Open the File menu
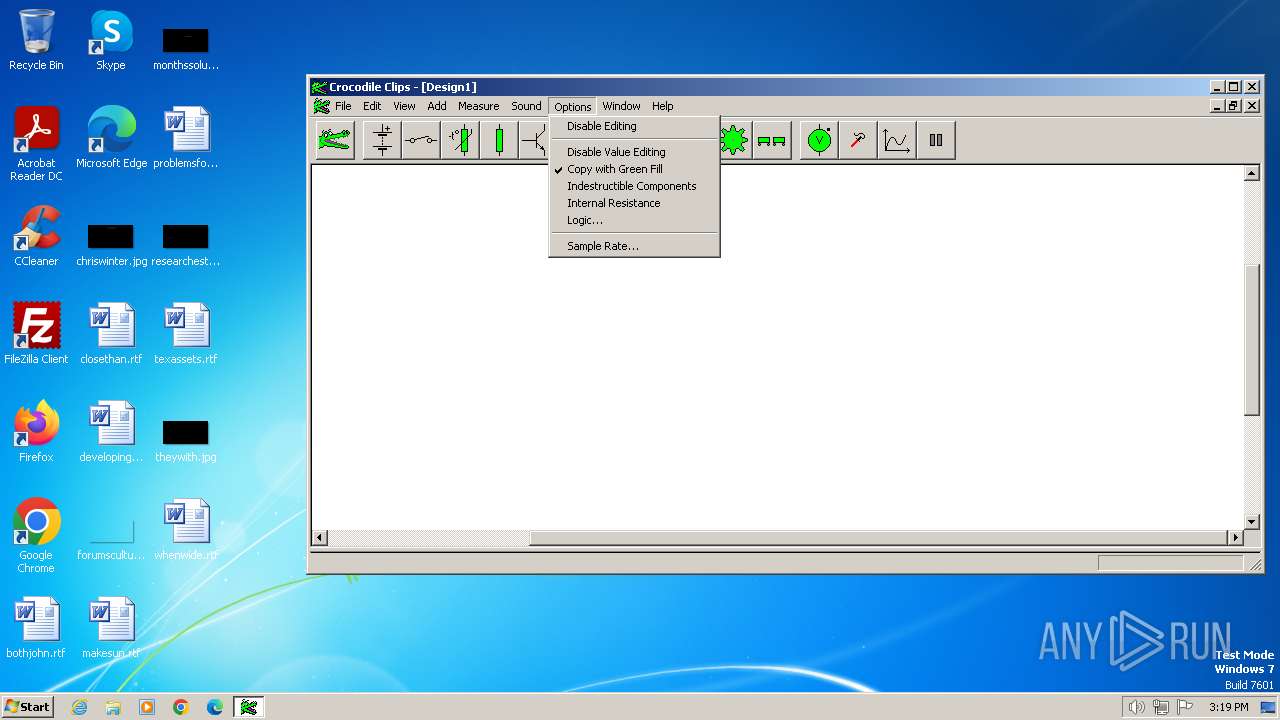 [343, 106]
